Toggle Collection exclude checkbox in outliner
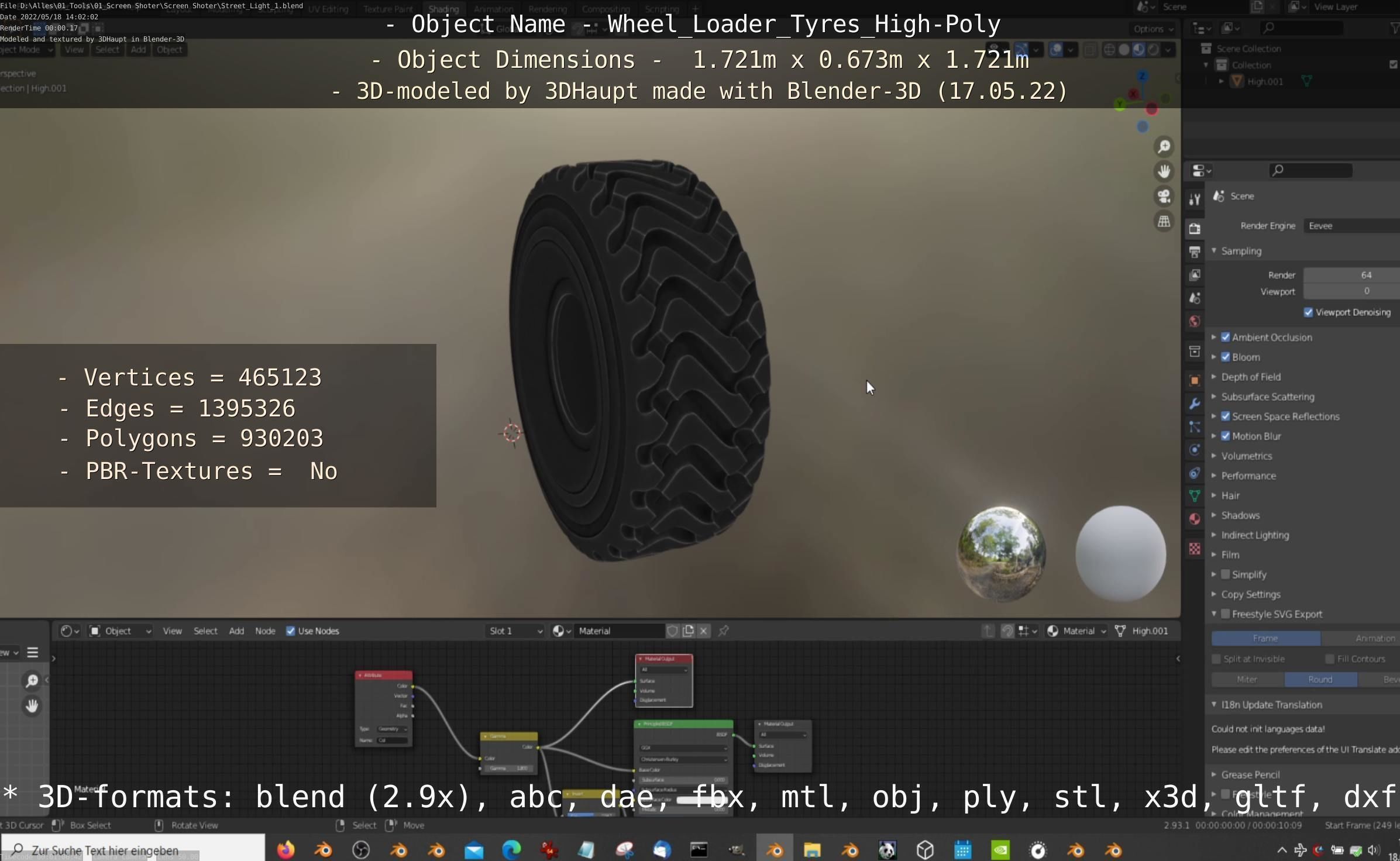The image size is (1400, 861). [x=1393, y=65]
